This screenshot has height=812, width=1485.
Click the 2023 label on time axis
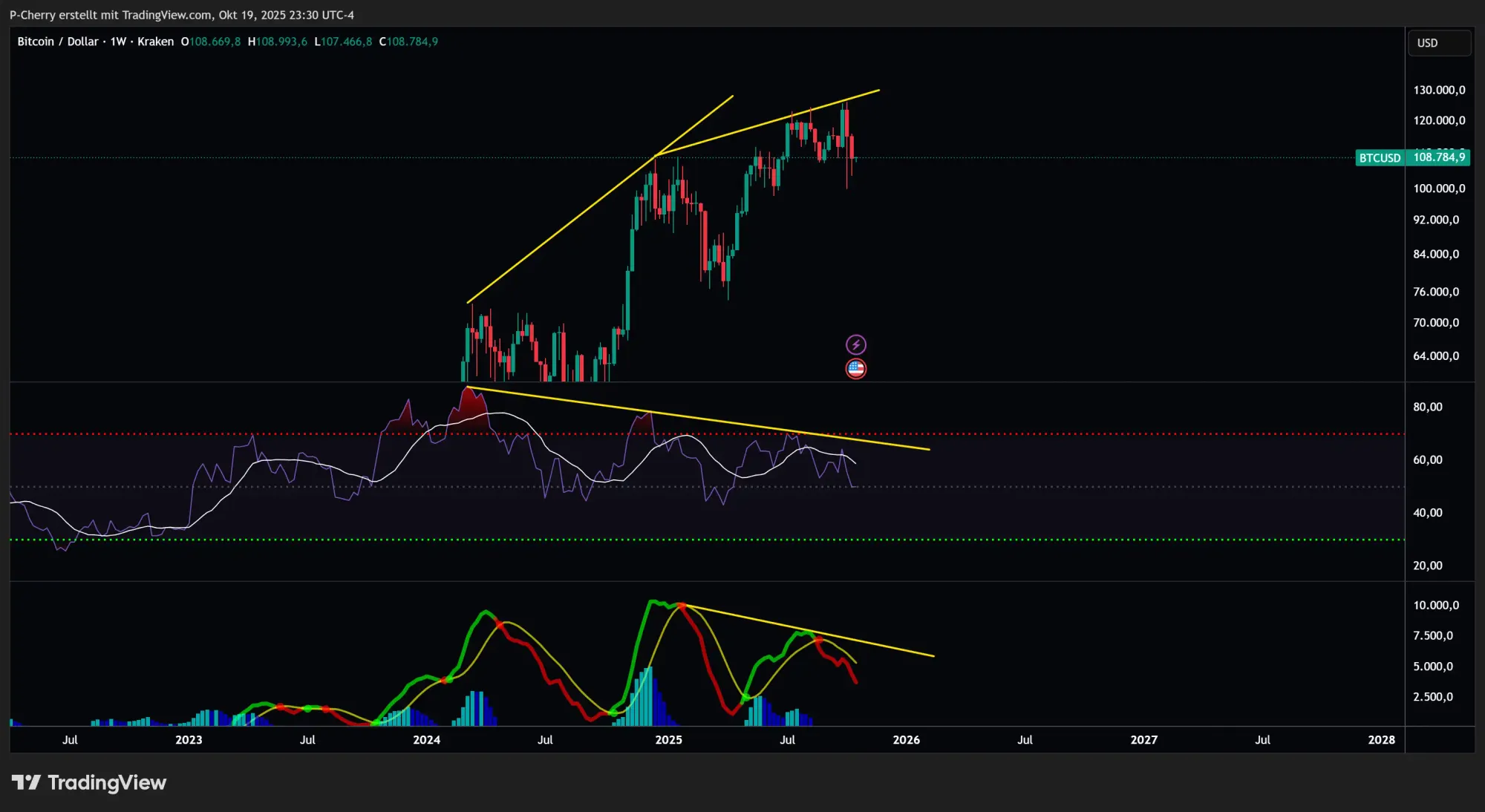[189, 740]
